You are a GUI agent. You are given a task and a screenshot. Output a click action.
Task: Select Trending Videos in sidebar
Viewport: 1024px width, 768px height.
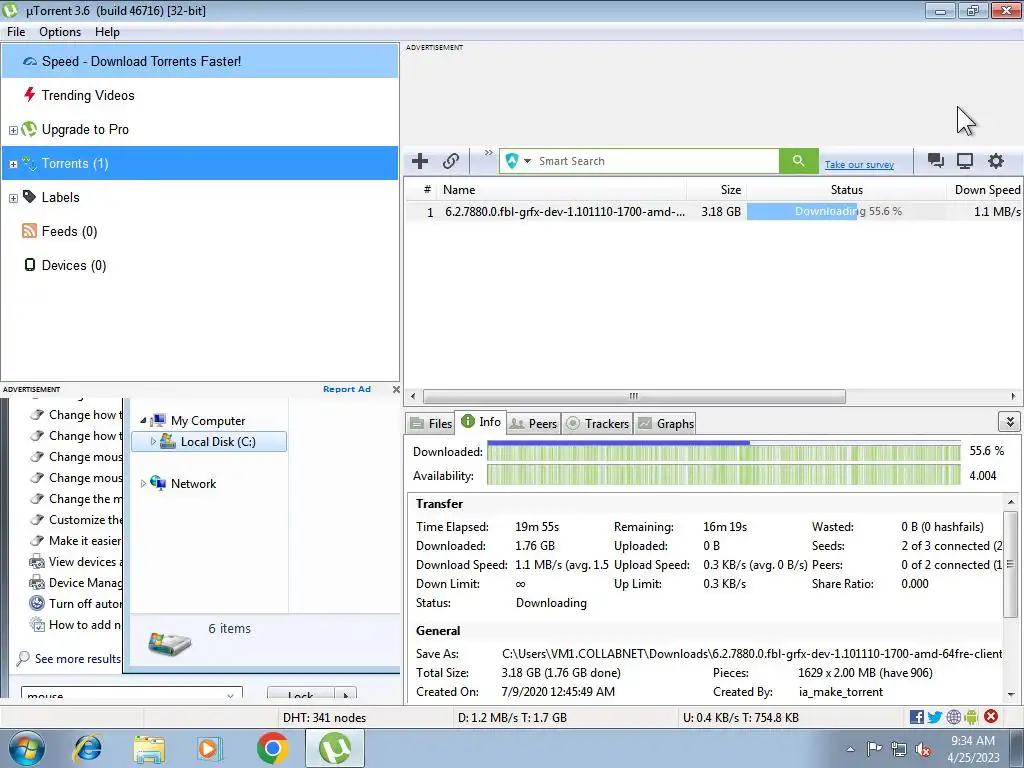[x=200, y=95]
